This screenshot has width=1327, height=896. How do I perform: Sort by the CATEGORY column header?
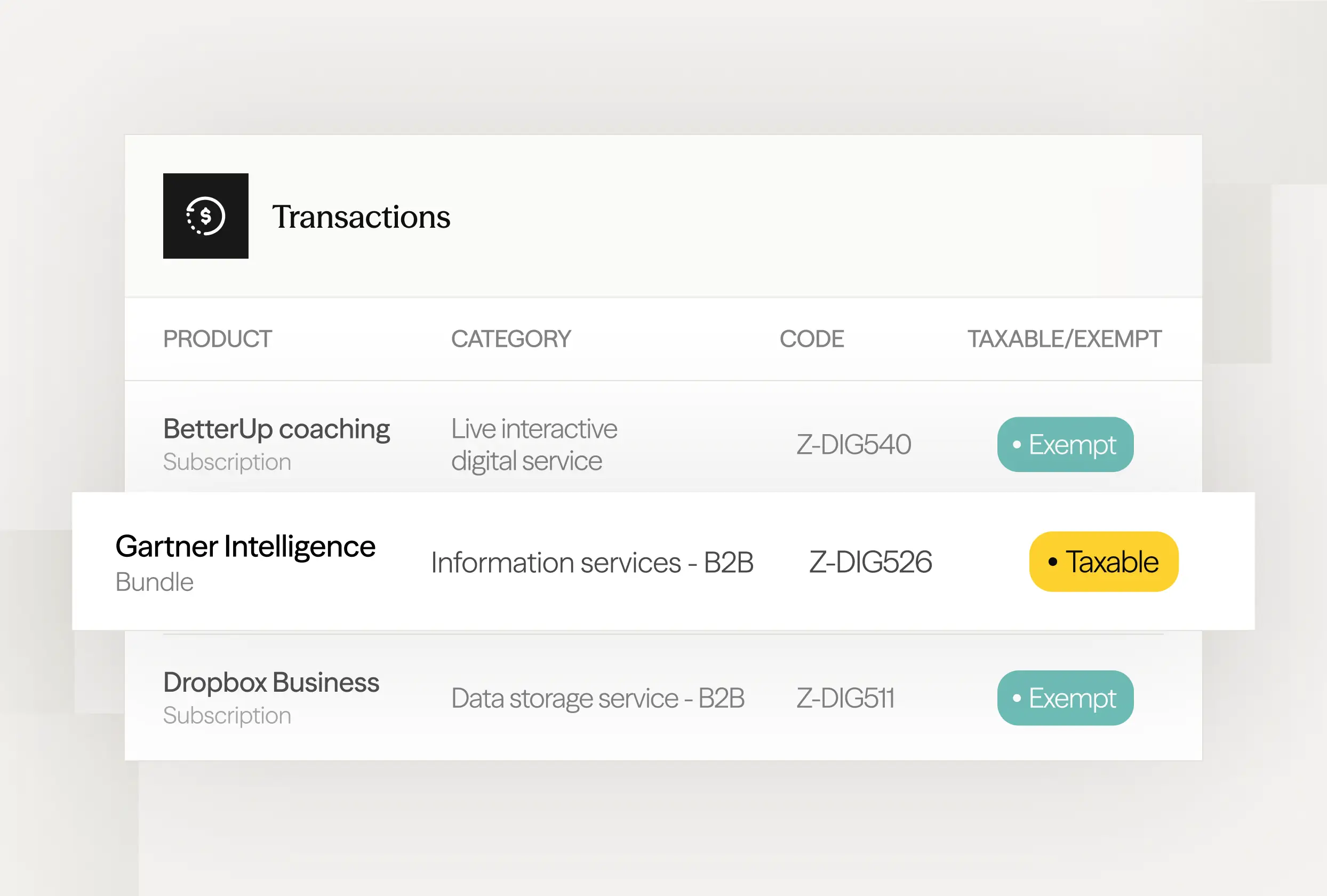[x=510, y=339]
